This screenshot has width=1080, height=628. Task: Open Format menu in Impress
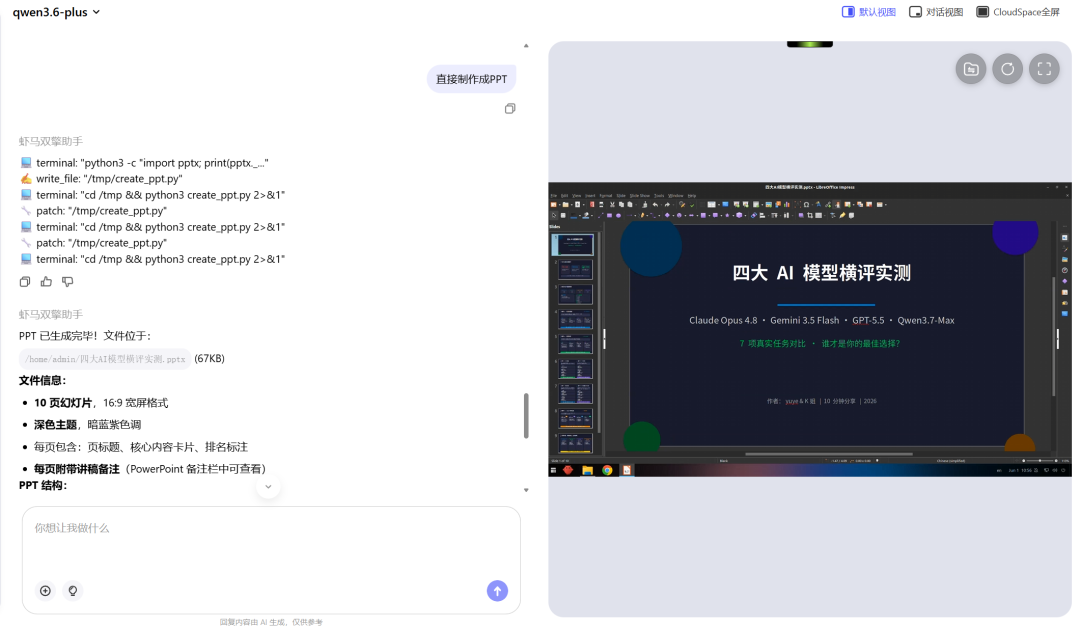point(606,196)
